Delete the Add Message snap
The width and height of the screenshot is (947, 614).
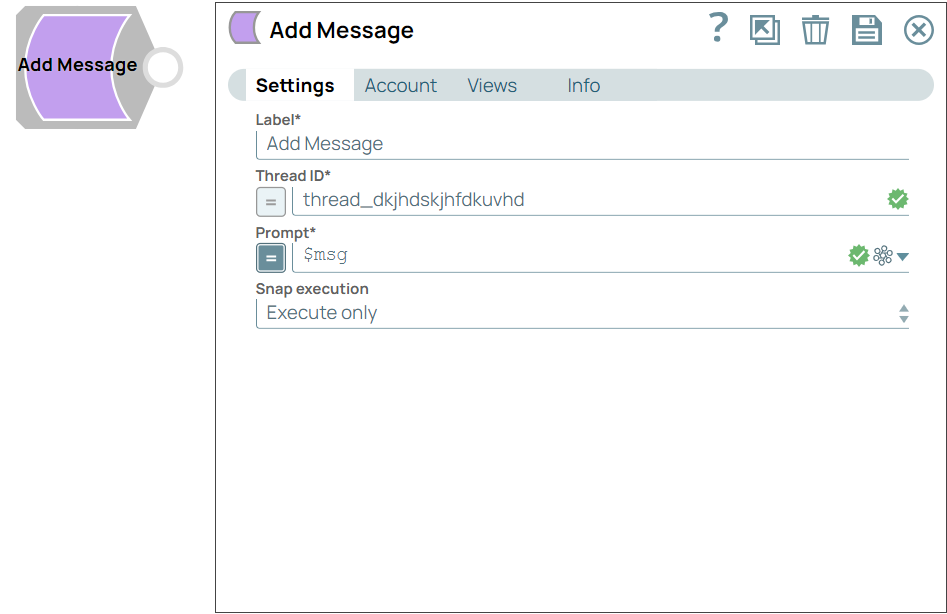(x=815, y=30)
